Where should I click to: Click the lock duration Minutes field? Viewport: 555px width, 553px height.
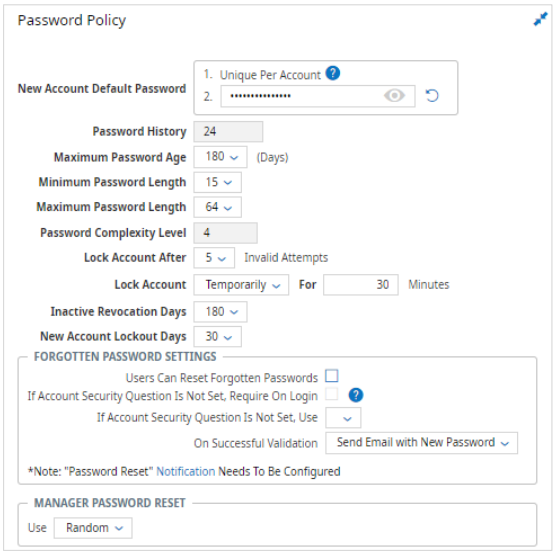tap(361, 285)
